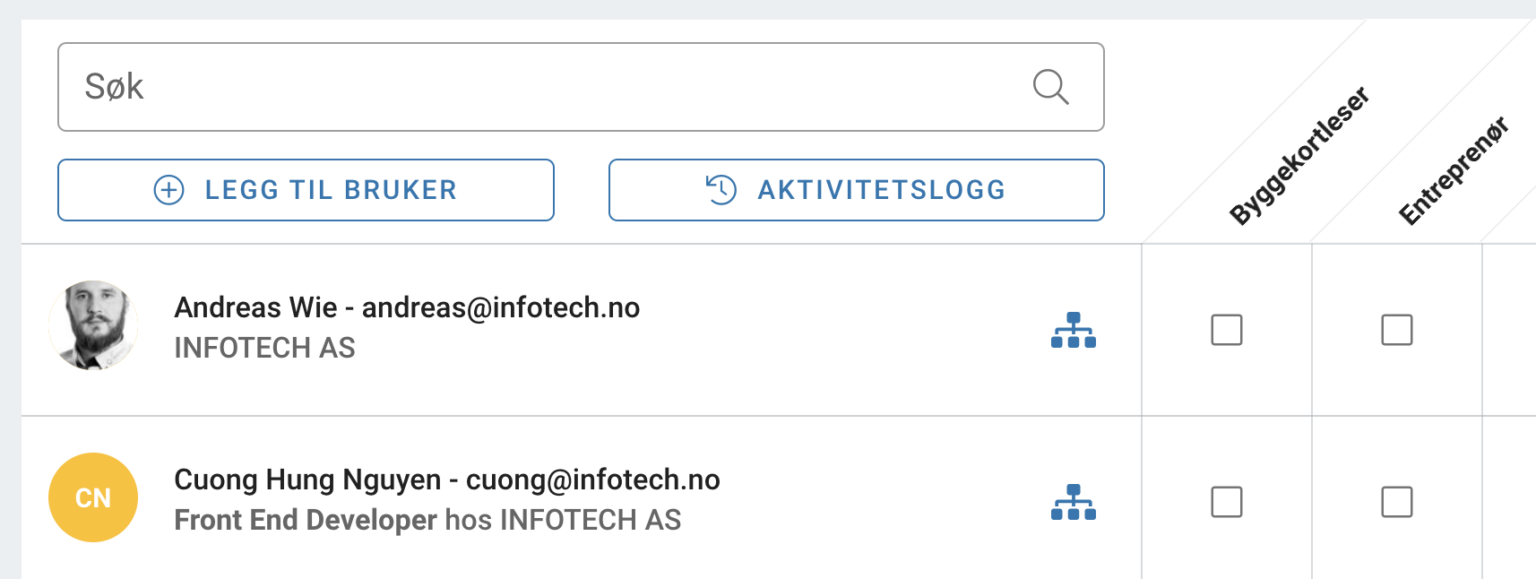
Task: Click the plus icon on Legg til bruker
Action: [x=168, y=189]
